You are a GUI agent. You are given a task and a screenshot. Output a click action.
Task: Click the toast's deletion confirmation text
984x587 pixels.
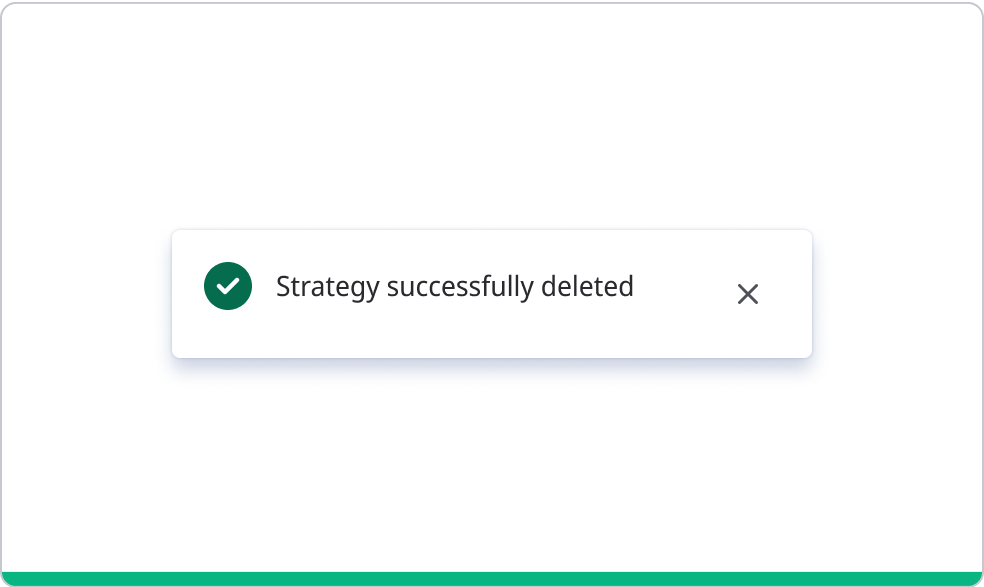pyautogui.click(x=455, y=287)
